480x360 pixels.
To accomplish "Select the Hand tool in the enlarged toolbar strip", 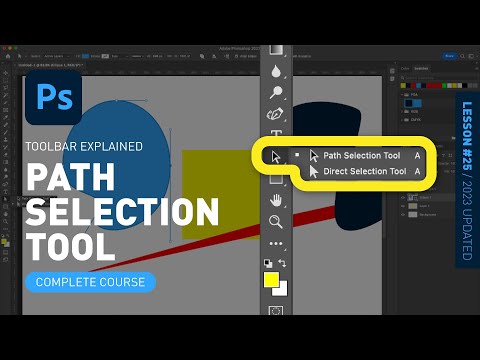I will [276, 200].
